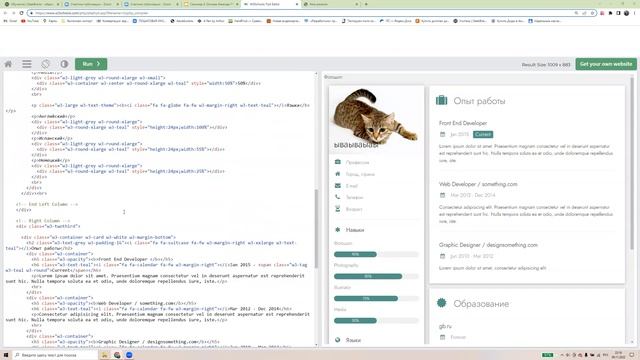Change editor orientation with rotate icon
Image resolution: width=640 pixels, height=360 pixels.
(x=46, y=64)
